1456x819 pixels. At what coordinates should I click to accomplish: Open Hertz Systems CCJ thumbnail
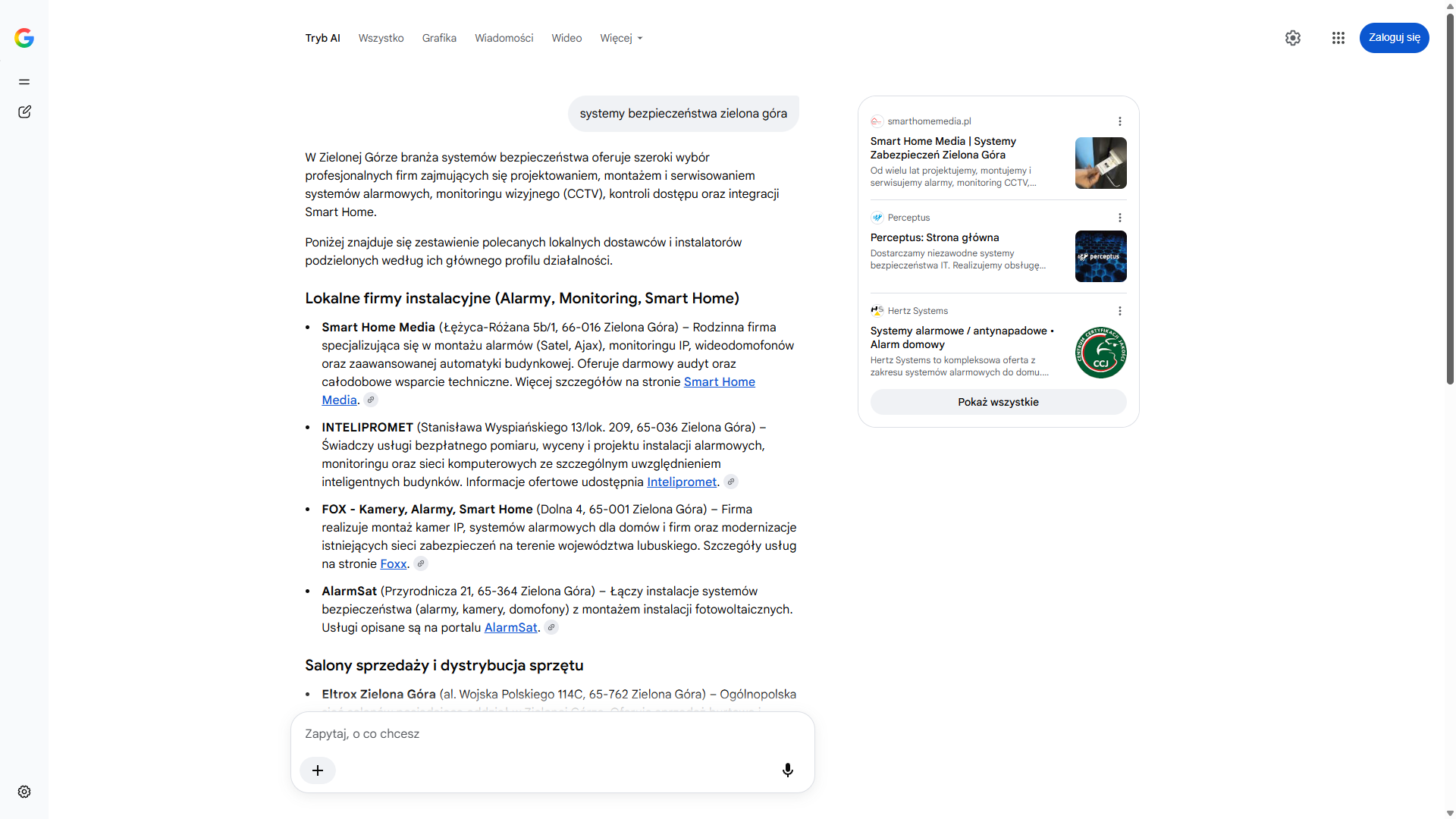coord(1101,353)
